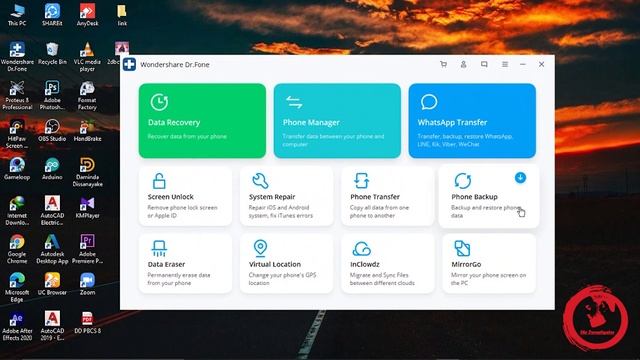The height and width of the screenshot is (360, 640).
Task: Open the hamburger menu in Dr.Fone
Action: pos(505,64)
